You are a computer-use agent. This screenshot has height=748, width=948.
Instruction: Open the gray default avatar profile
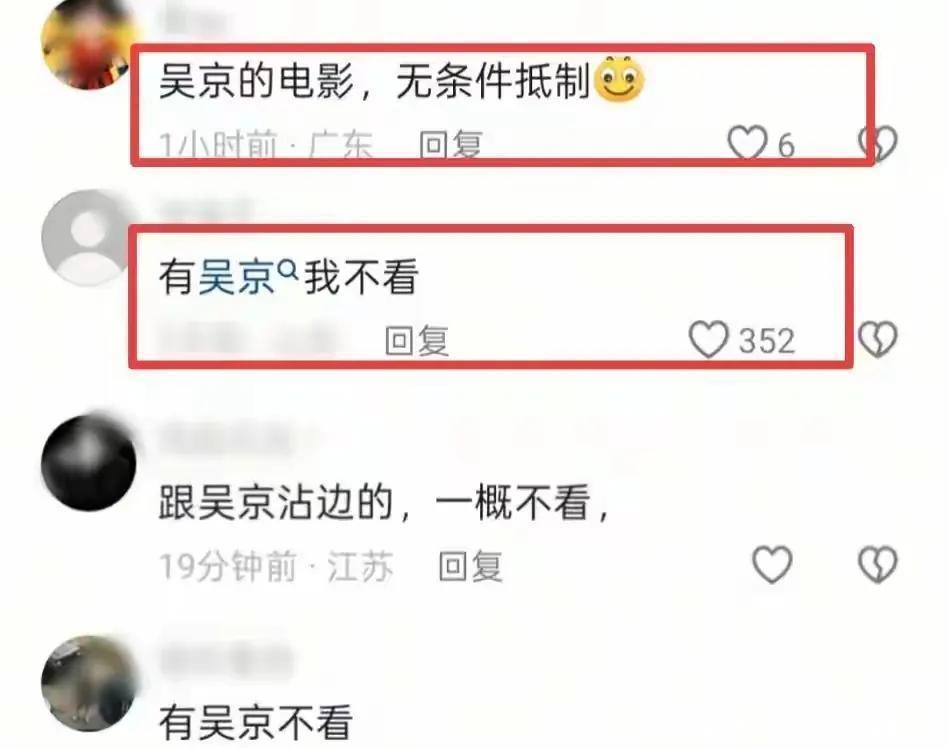88,238
